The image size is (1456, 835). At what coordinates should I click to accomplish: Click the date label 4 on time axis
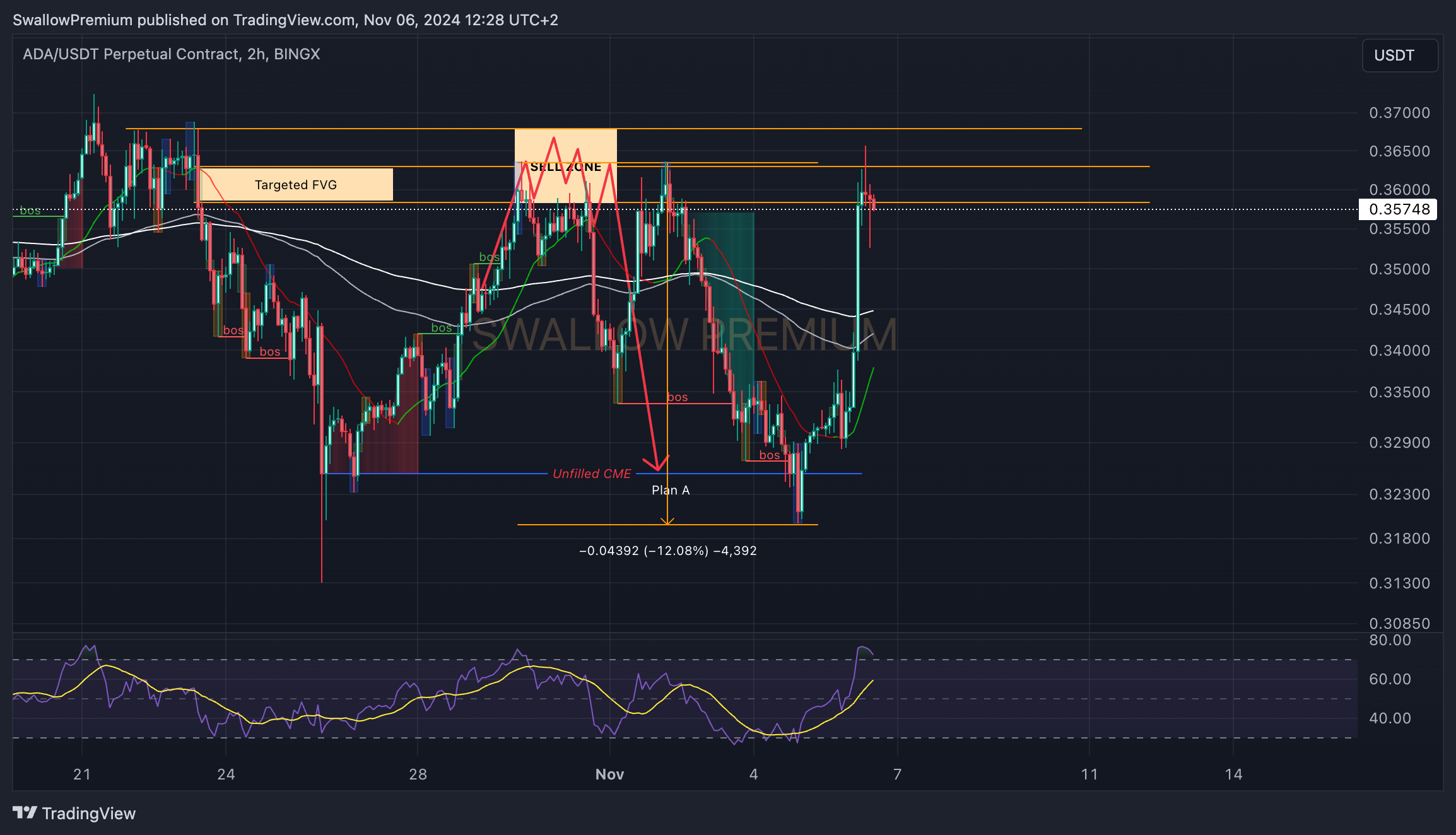point(754,774)
